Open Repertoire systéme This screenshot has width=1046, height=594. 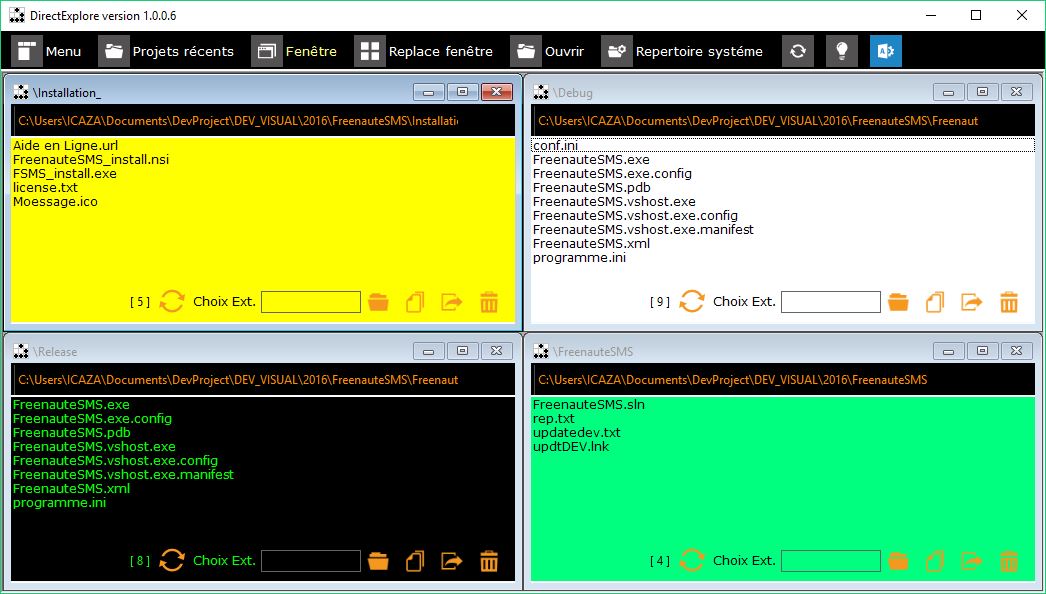pos(682,51)
